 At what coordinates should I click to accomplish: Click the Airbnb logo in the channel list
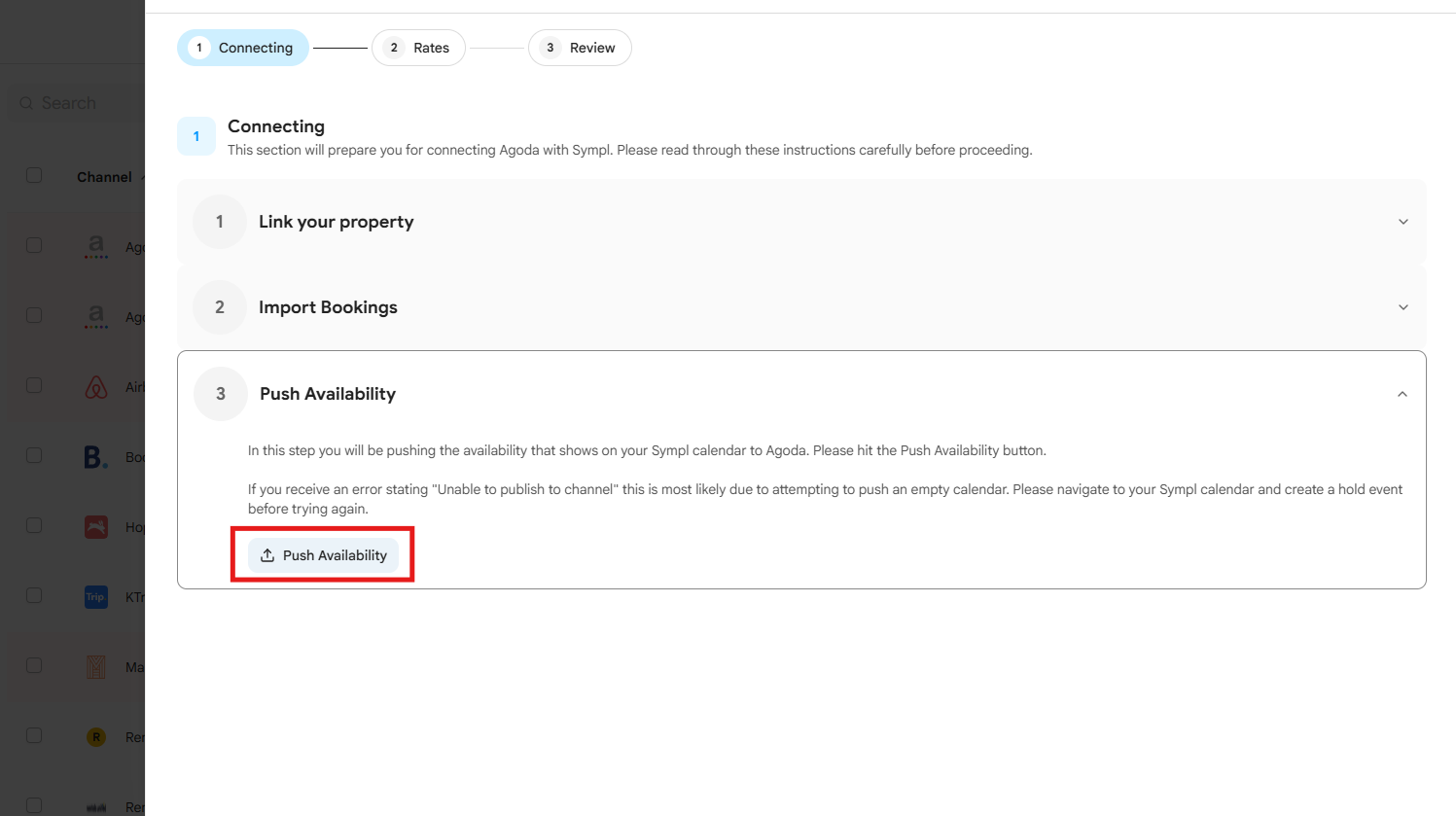click(96, 387)
